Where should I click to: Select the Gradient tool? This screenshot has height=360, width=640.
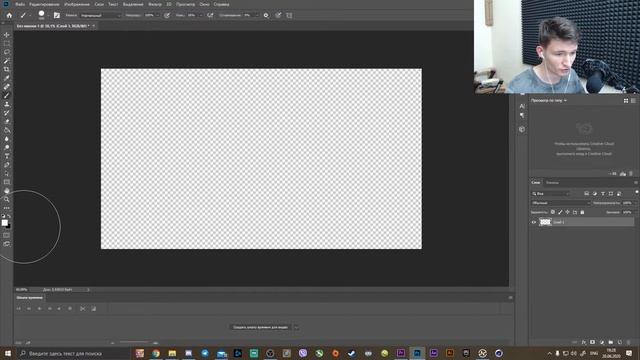(x=7, y=130)
